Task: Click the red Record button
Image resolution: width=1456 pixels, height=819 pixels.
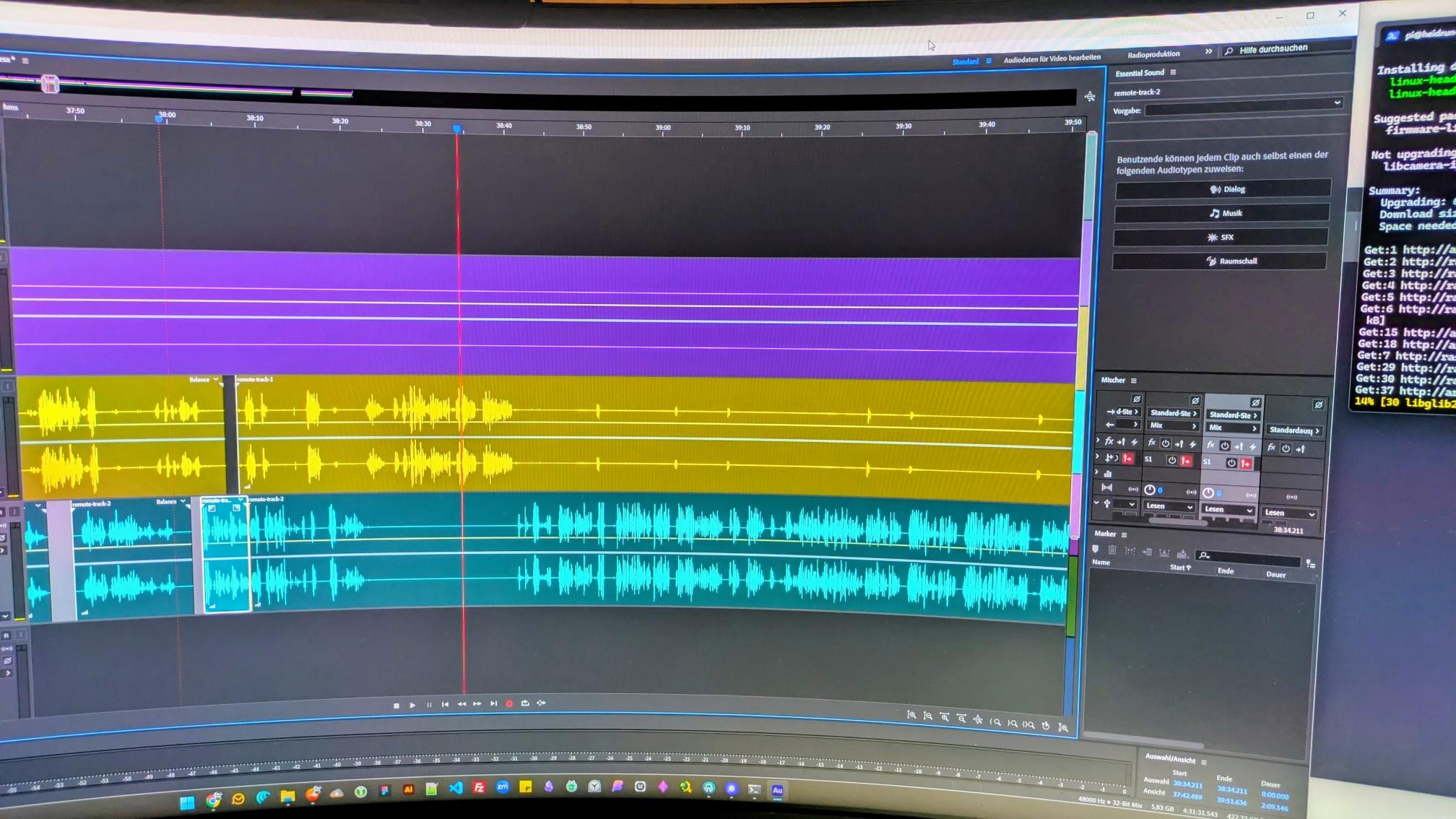Action: [509, 703]
